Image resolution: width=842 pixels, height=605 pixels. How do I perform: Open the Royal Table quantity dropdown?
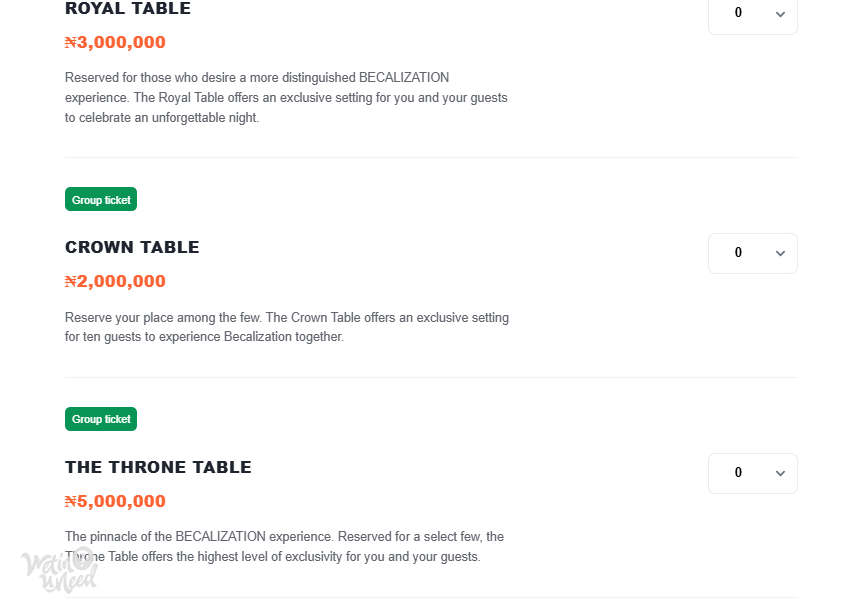click(x=752, y=14)
